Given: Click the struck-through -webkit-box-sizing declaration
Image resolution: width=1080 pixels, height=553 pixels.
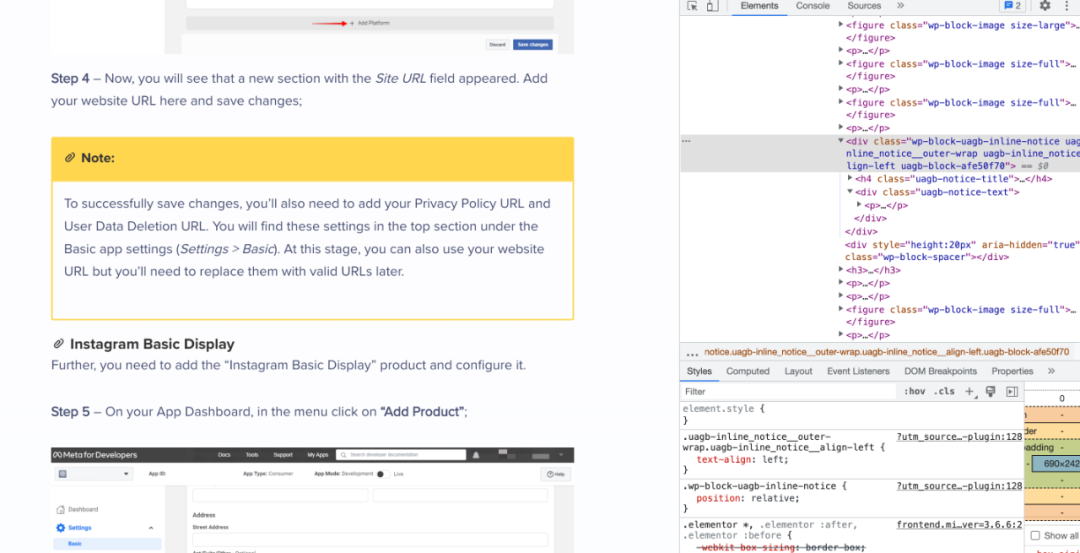Looking at the screenshot, I should 780,547.
